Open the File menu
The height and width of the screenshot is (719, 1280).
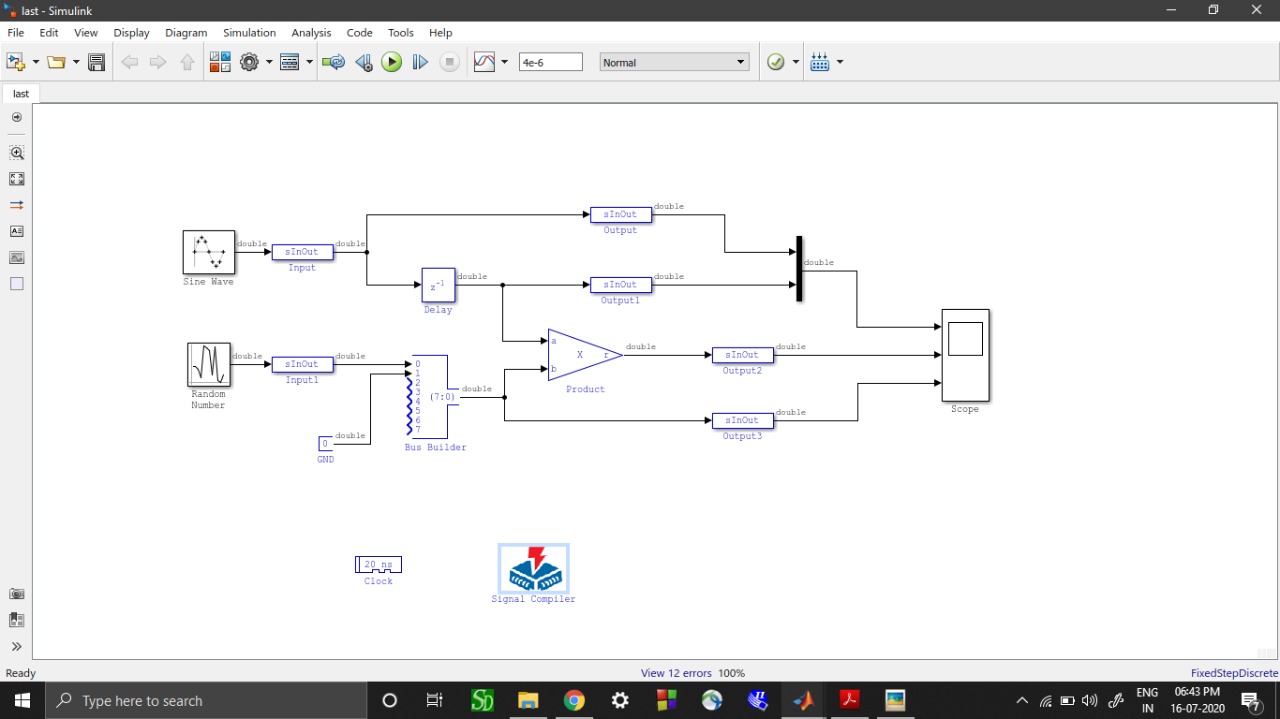coord(15,32)
